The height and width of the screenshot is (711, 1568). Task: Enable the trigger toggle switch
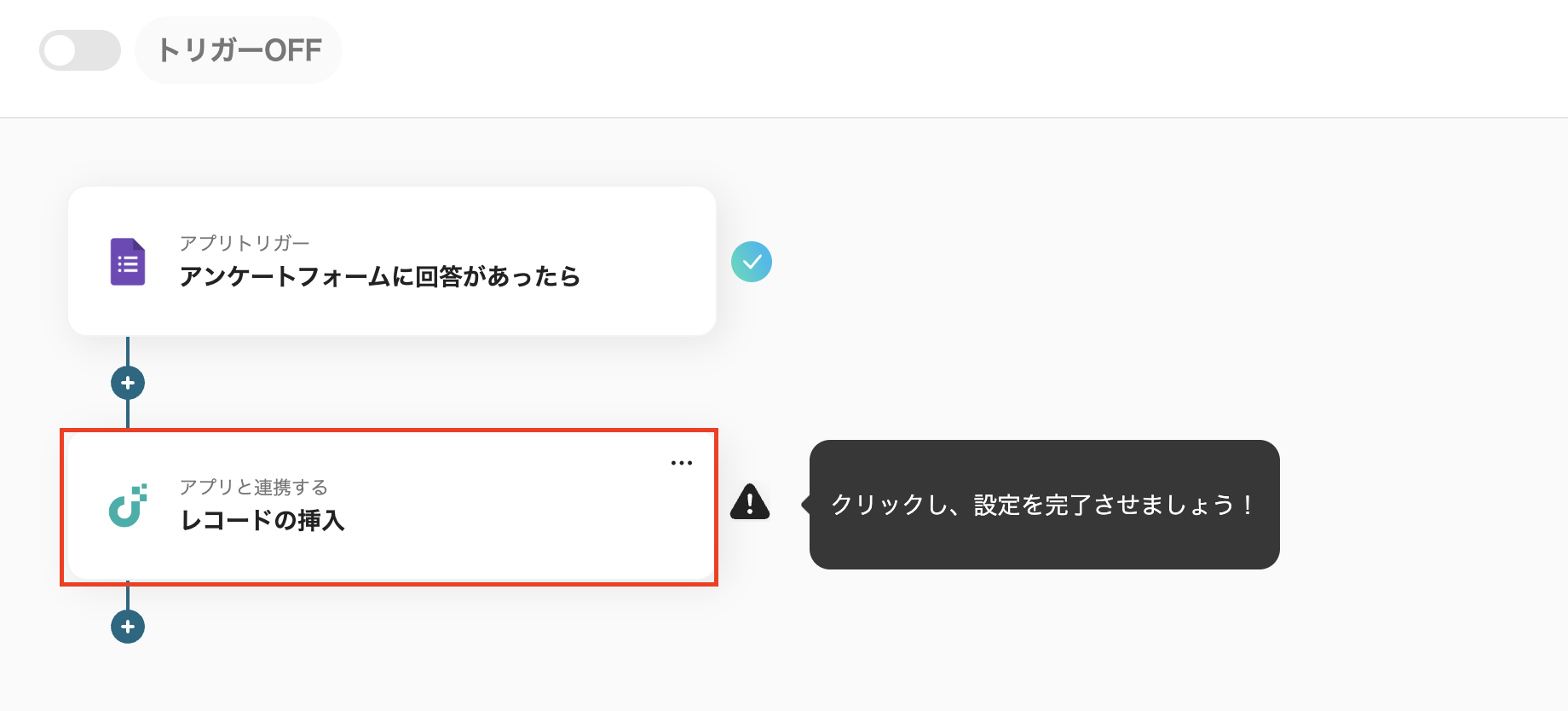(79, 50)
